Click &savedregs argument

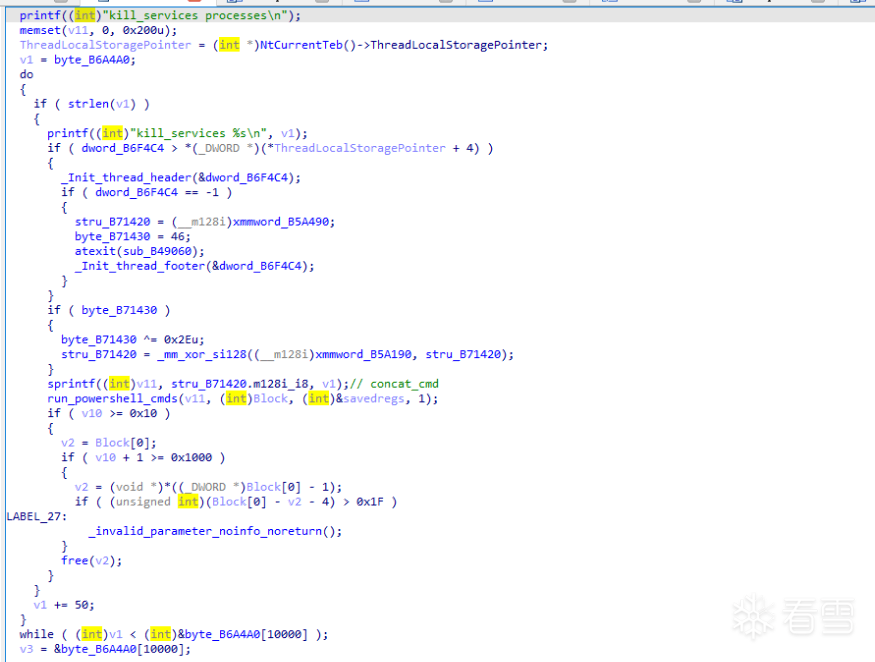pyautogui.click(x=370, y=399)
